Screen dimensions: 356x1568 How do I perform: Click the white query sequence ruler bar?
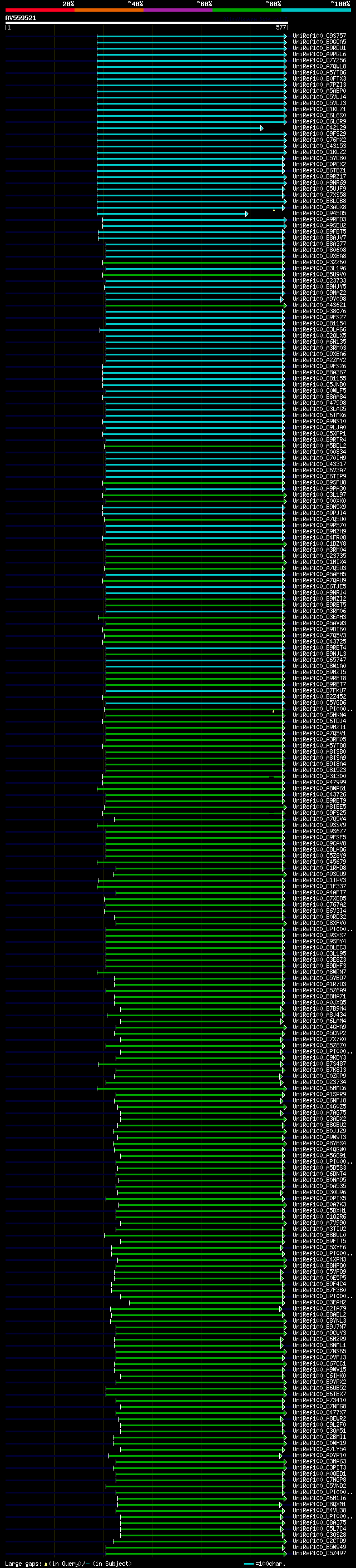click(147, 22)
